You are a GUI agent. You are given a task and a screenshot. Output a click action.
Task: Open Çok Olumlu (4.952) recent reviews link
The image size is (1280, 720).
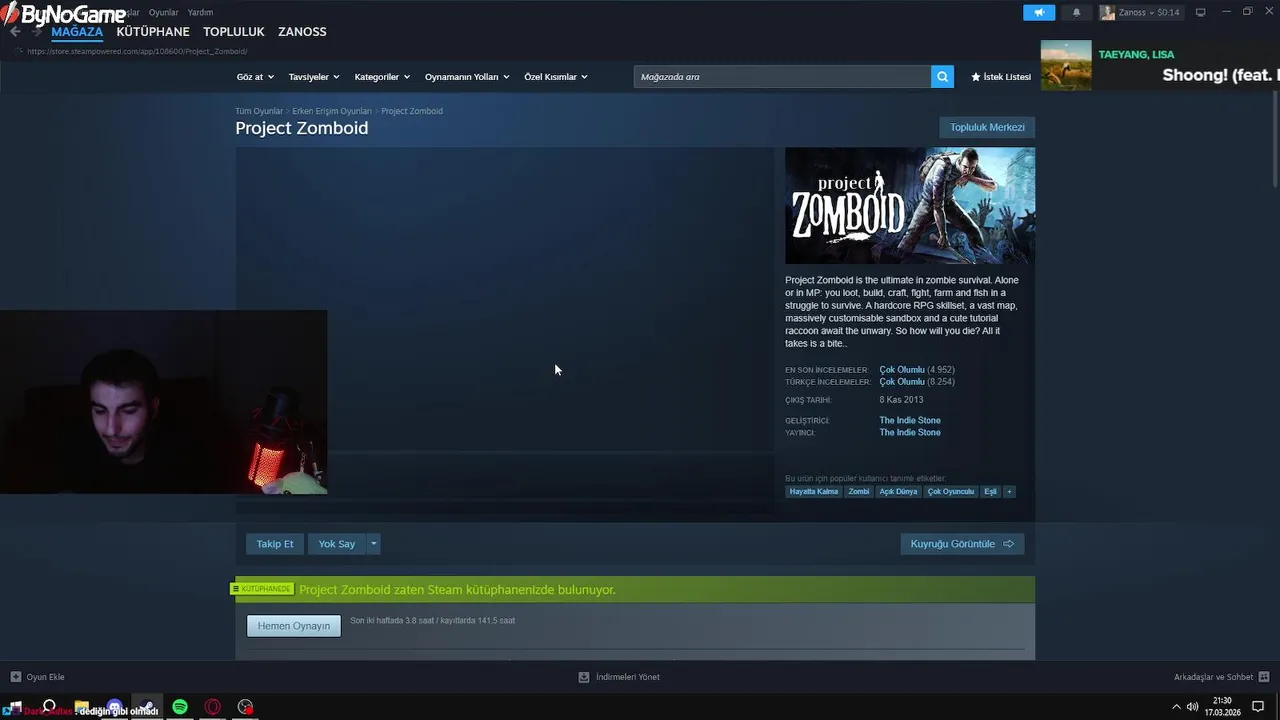pos(917,370)
